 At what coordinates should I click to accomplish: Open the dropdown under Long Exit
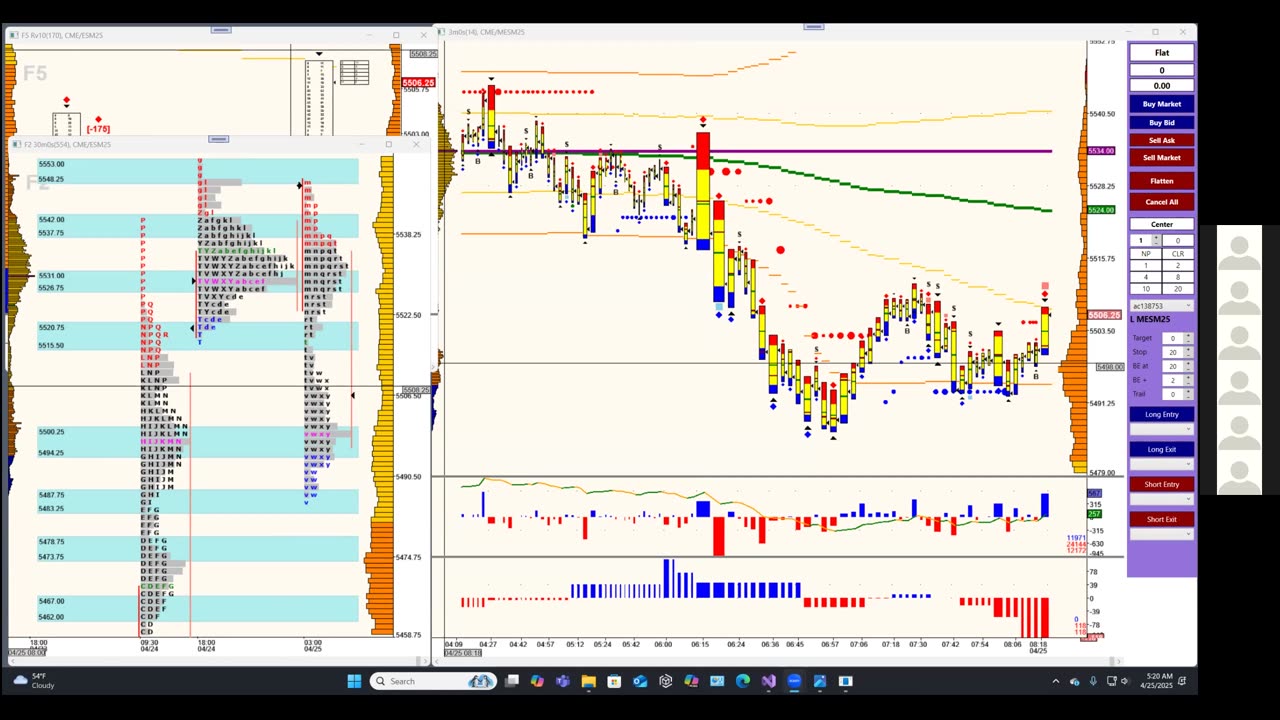[x=1161, y=464]
